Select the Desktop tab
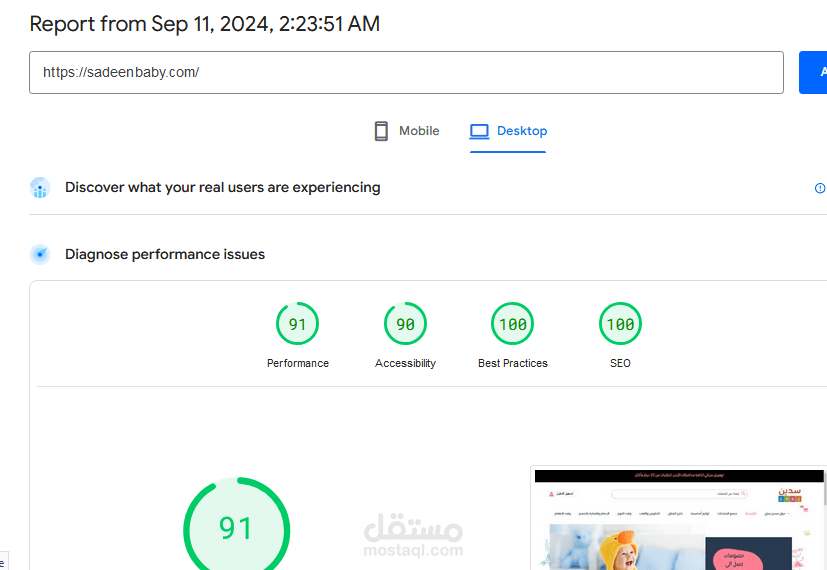Viewport: 827px width, 570px height. coord(508,131)
